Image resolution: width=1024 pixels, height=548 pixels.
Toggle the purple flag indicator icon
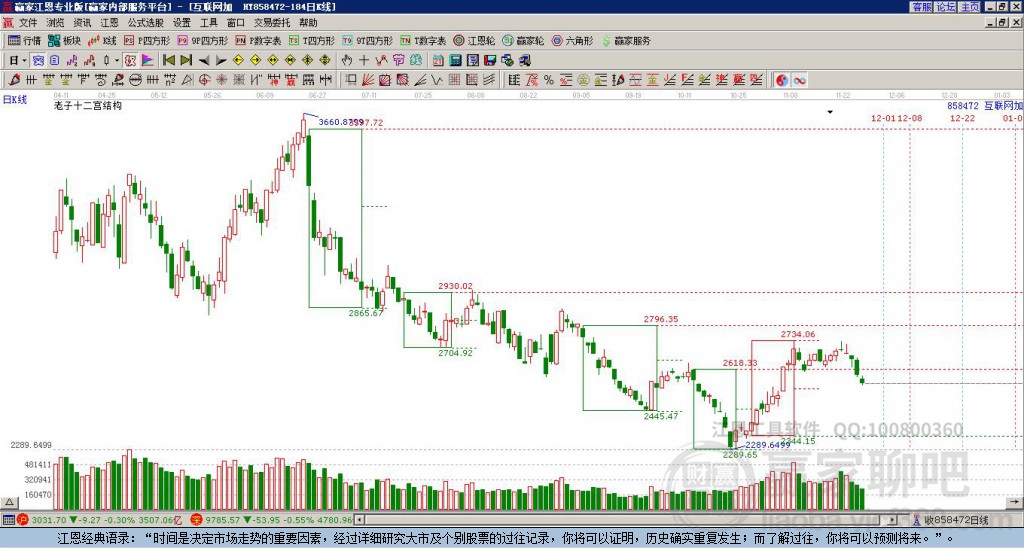[x=148, y=61]
